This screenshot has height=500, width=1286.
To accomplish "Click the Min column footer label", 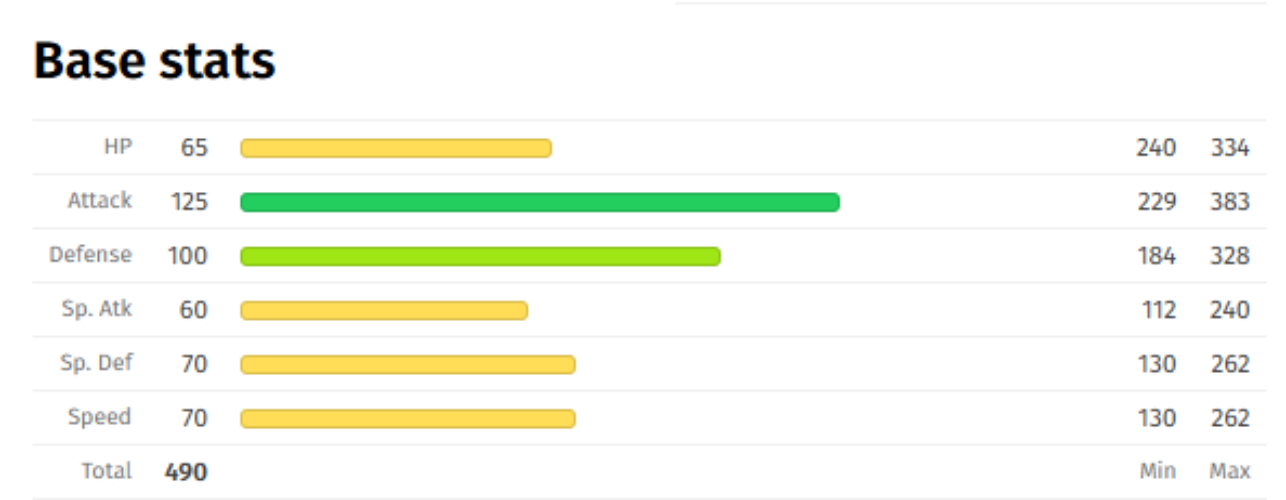I will click(1158, 471).
